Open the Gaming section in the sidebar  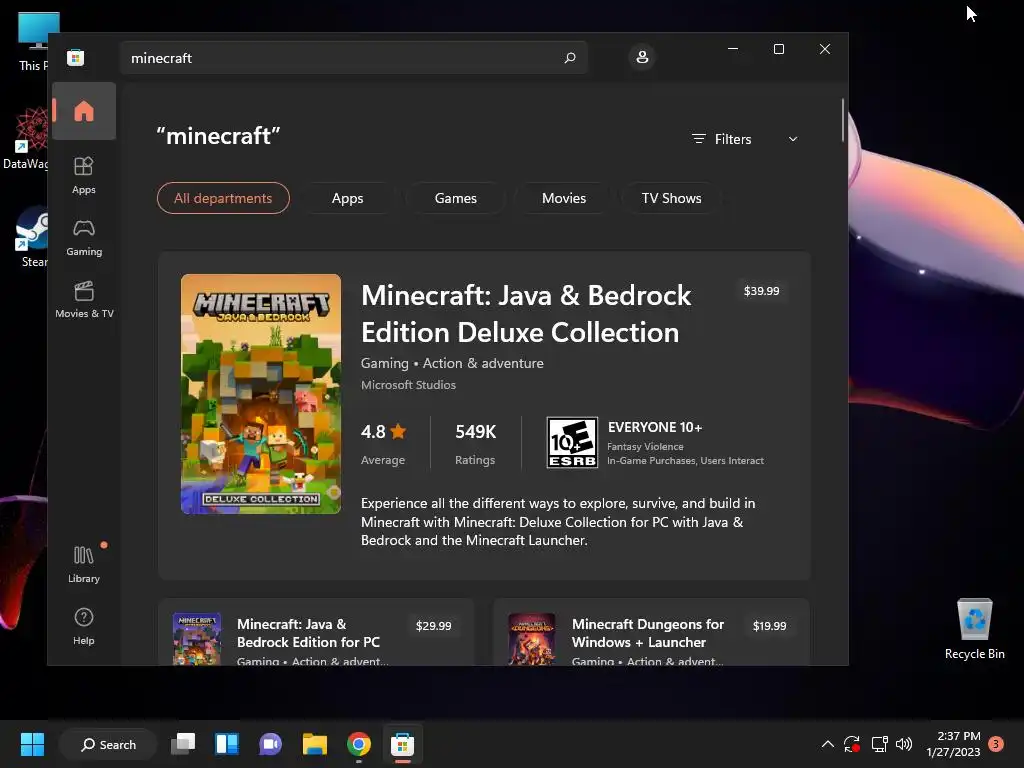[x=84, y=238]
